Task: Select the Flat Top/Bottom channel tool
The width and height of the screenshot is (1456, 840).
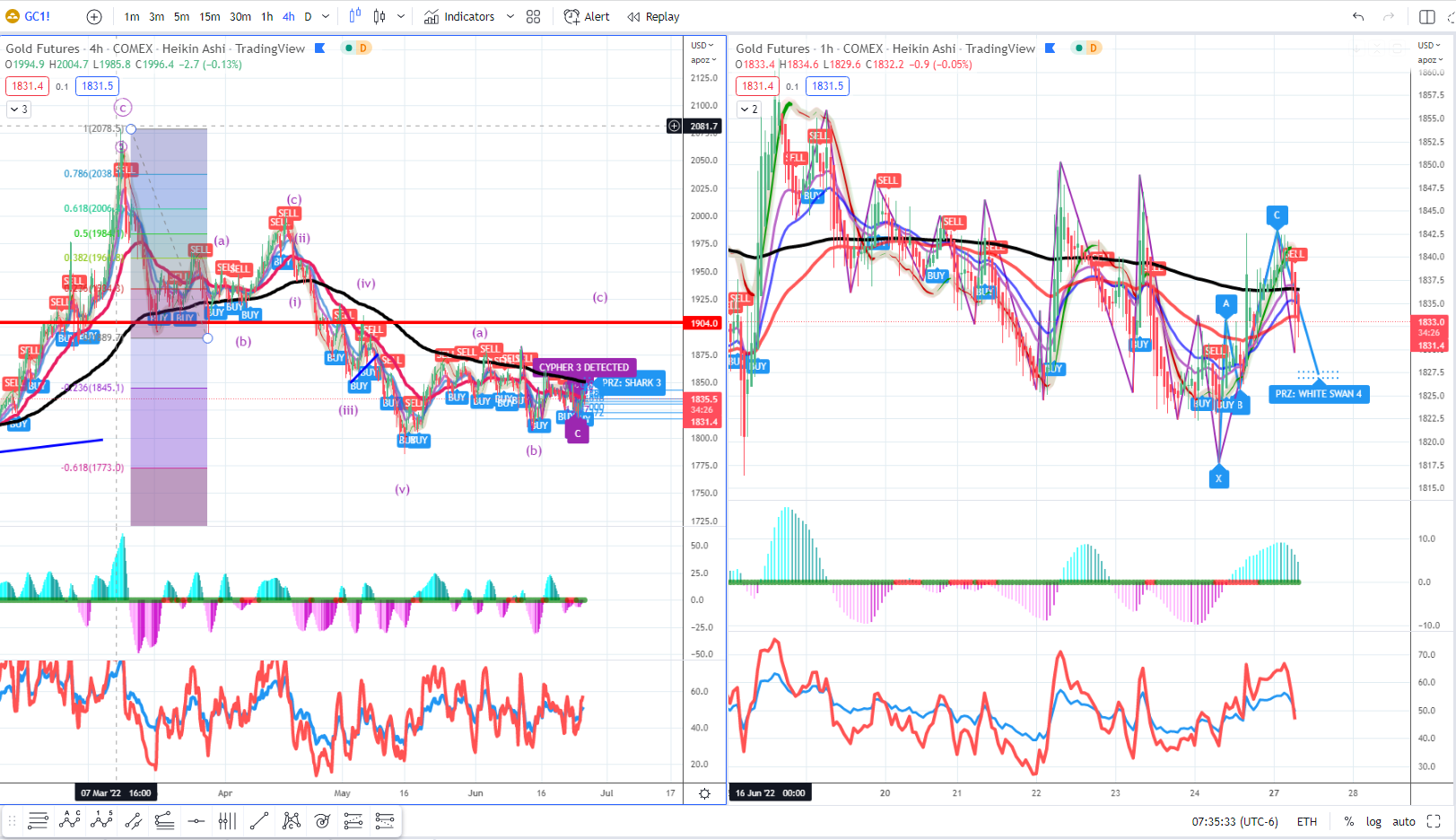Action: (x=164, y=820)
